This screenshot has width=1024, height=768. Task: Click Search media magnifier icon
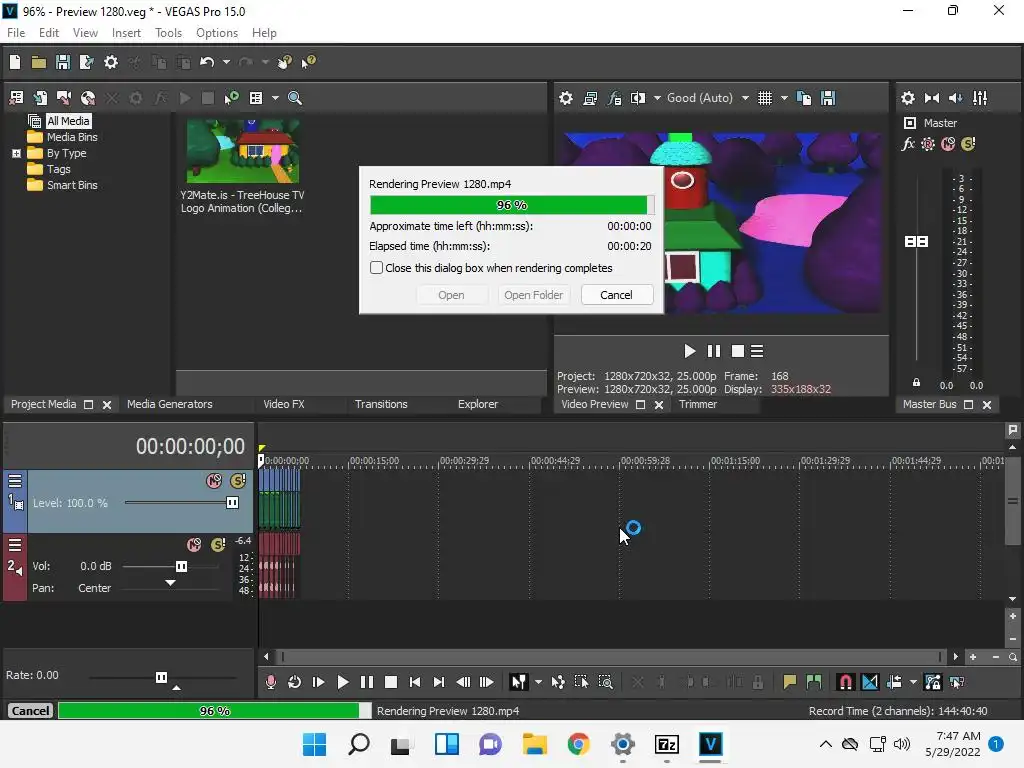click(295, 98)
